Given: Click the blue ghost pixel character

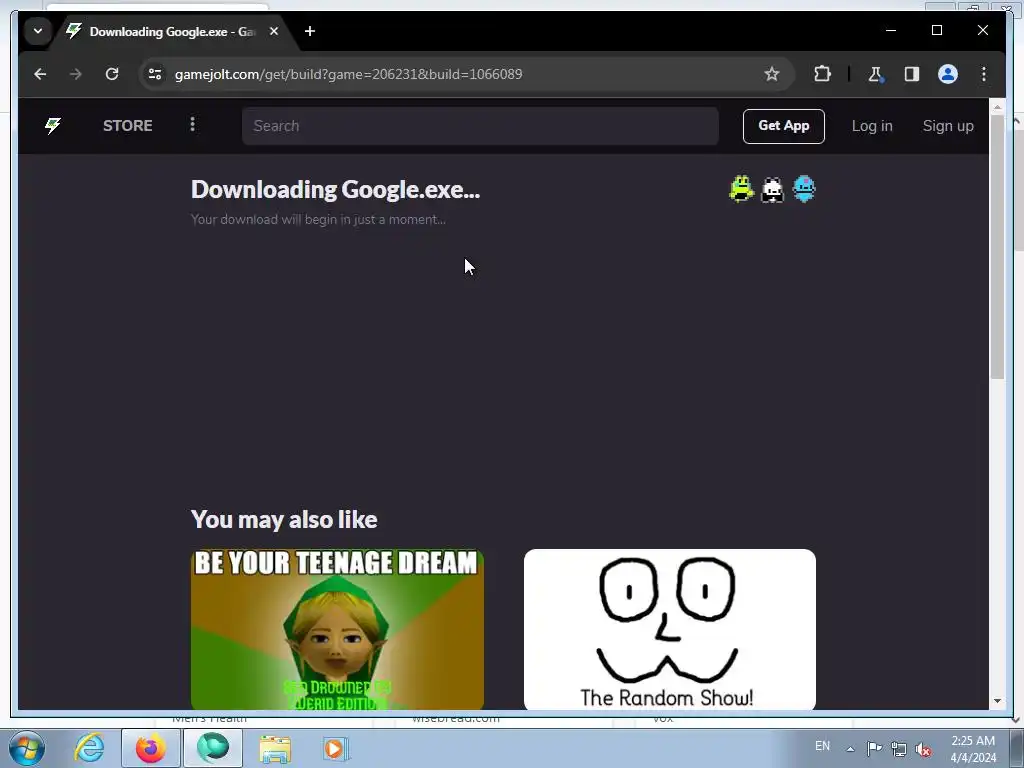Looking at the screenshot, I should tap(804, 189).
